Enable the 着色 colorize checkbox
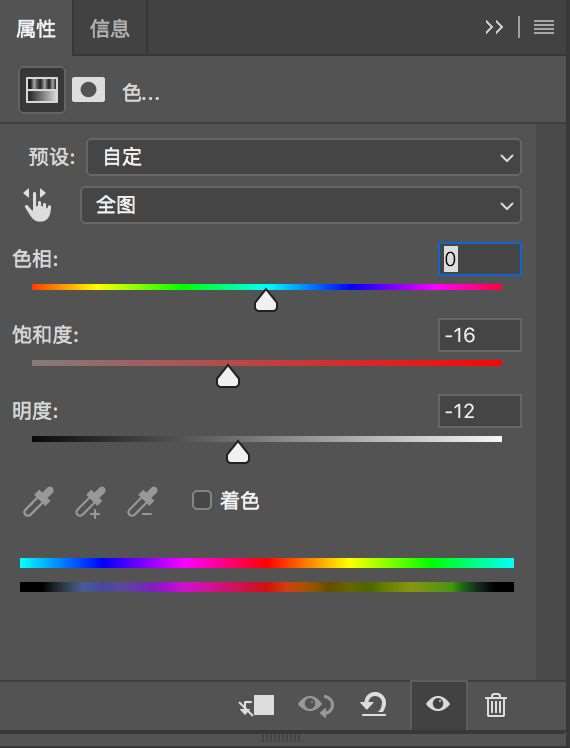 point(202,500)
